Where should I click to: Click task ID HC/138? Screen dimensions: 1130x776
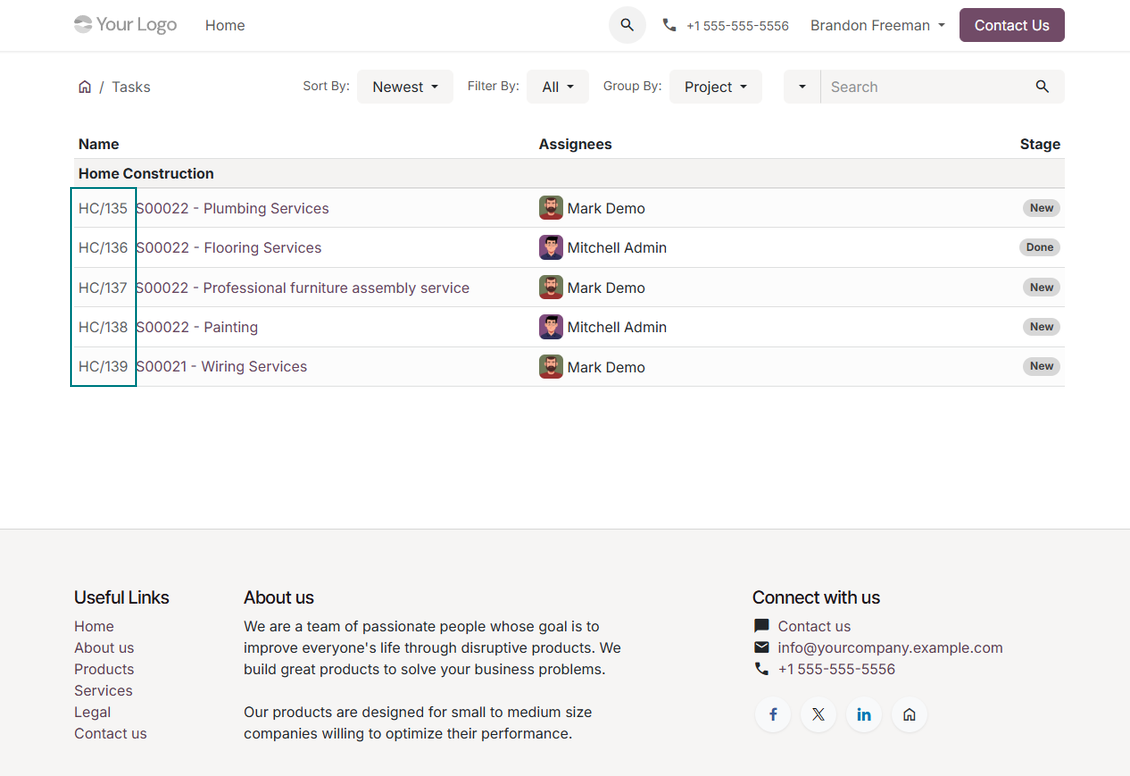[103, 327]
